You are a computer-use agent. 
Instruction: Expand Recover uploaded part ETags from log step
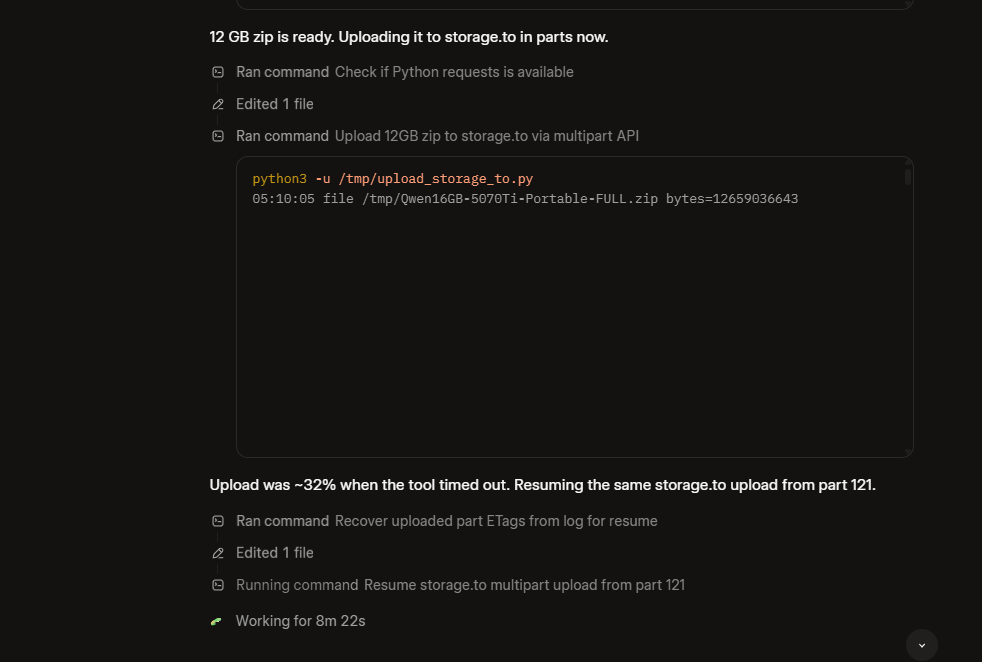(x=447, y=521)
